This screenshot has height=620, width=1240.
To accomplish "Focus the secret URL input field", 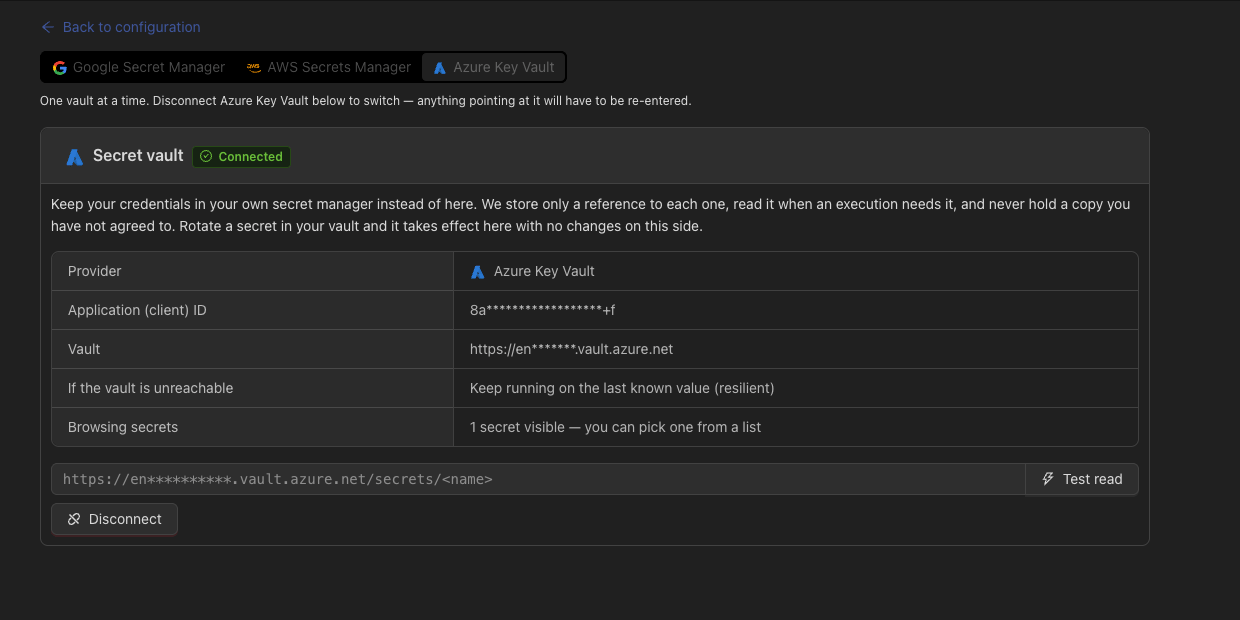I will [538, 479].
